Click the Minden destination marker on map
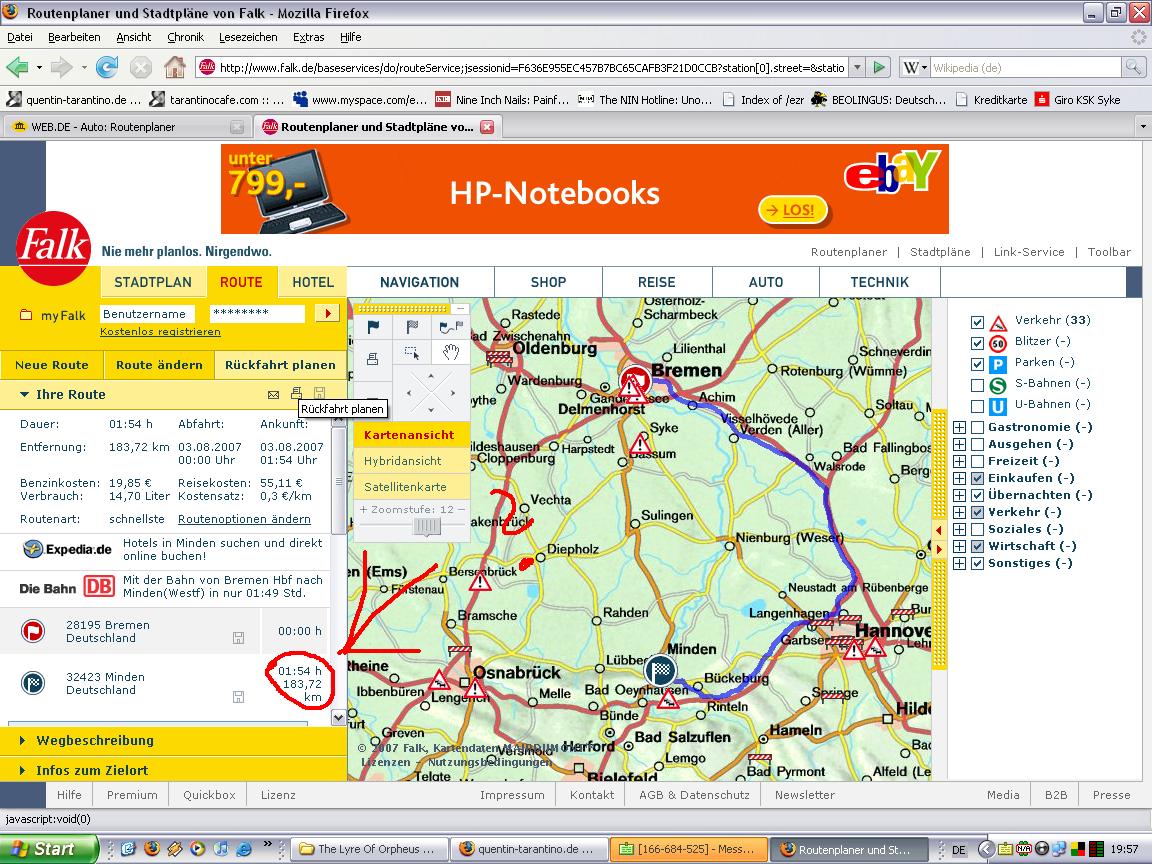The height and width of the screenshot is (864, 1152). [660, 669]
